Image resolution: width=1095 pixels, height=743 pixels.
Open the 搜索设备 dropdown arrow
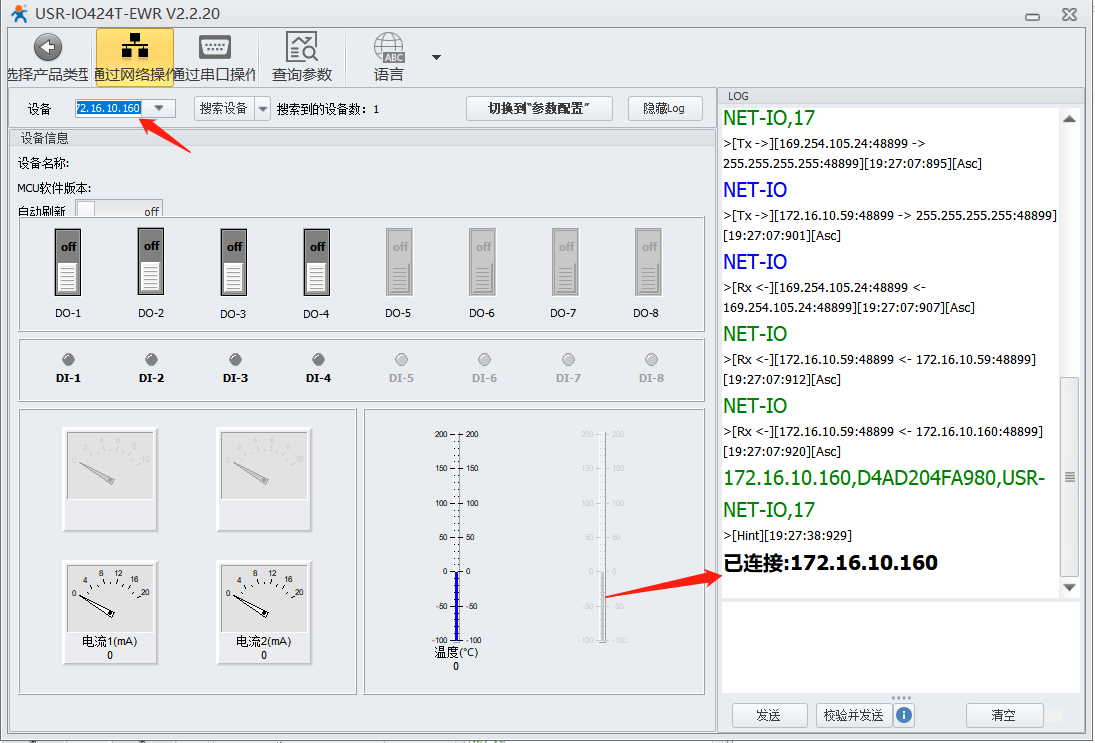coord(262,108)
